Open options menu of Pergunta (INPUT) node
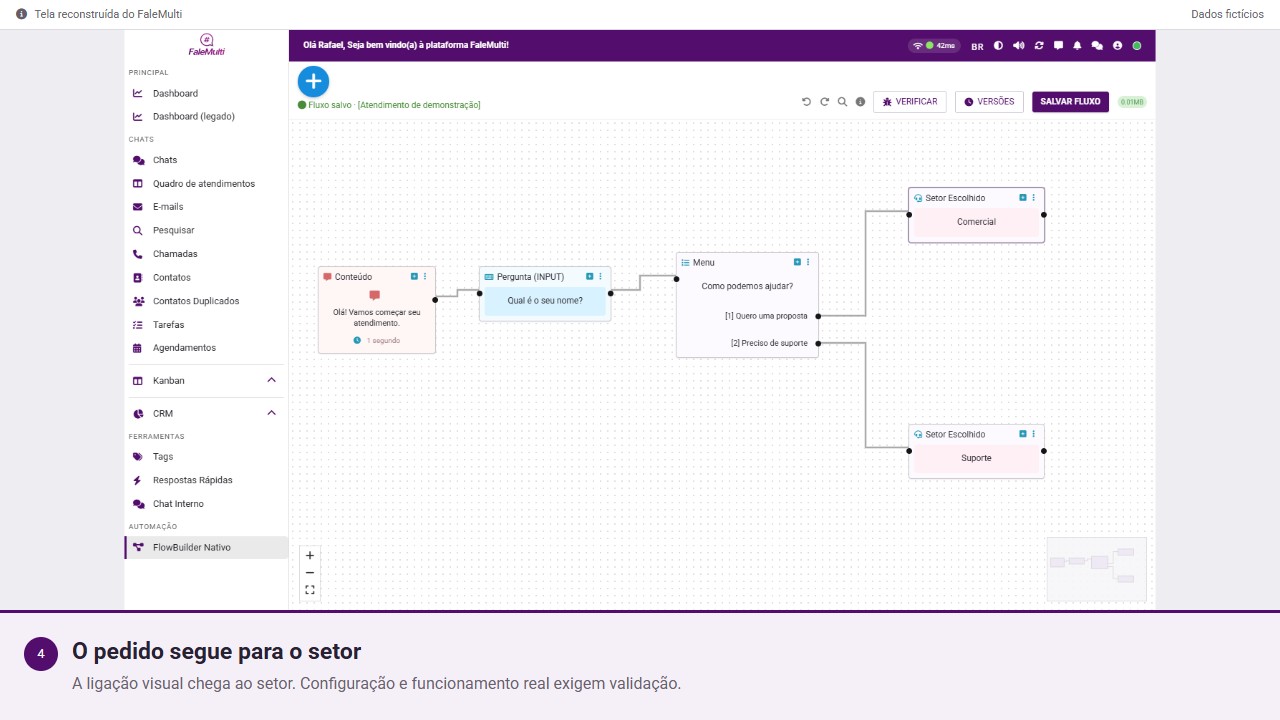The width and height of the screenshot is (1280, 720). [600, 277]
